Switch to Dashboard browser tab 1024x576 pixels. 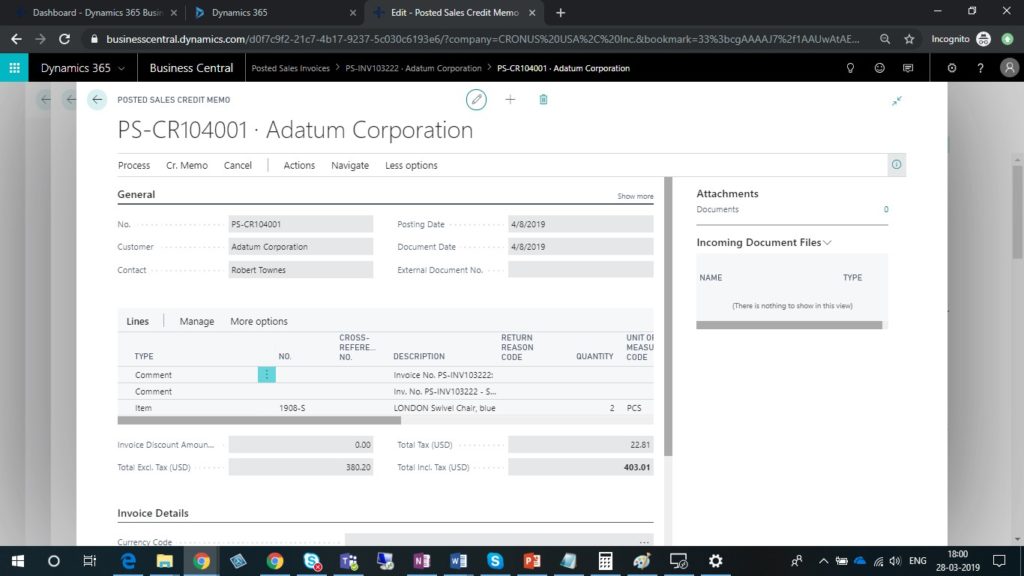tap(97, 12)
